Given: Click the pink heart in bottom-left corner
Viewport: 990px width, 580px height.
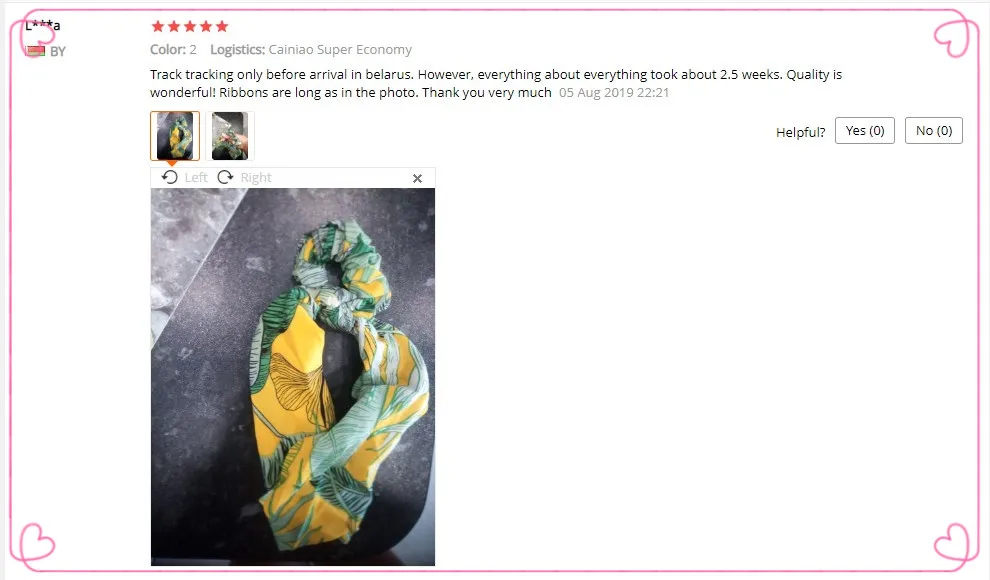Looking at the screenshot, I should [36, 542].
